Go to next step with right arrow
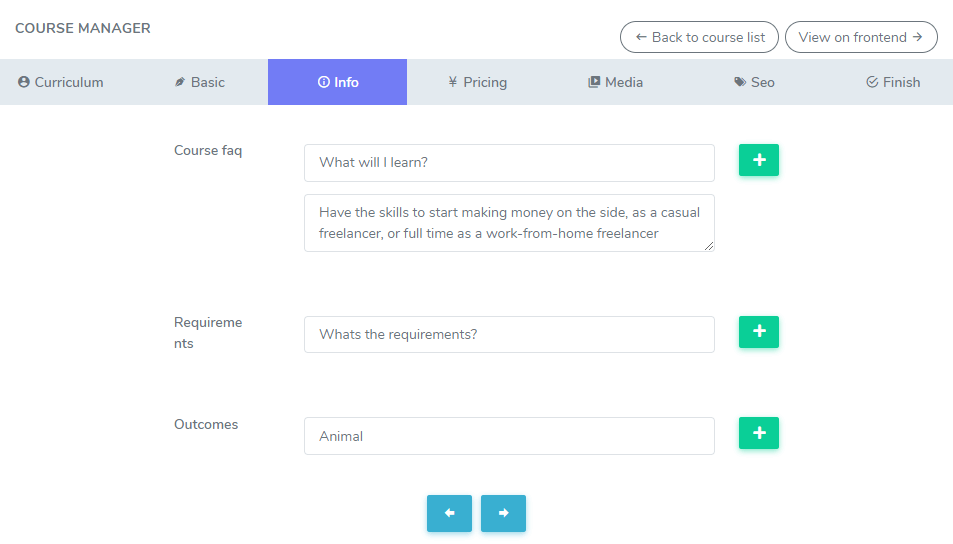 pos(503,513)
